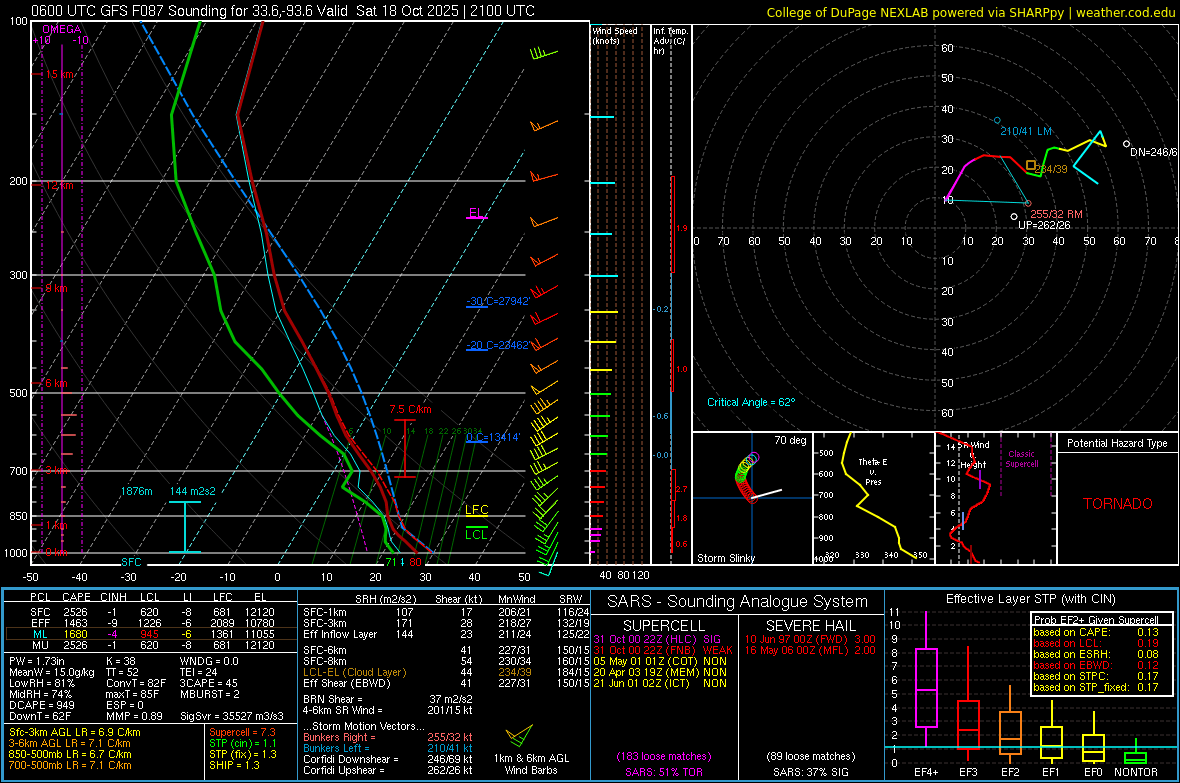The image size is (1180, 783).
Task: Click the 0 C=13414' freezing level label
Action: (493, 437)
